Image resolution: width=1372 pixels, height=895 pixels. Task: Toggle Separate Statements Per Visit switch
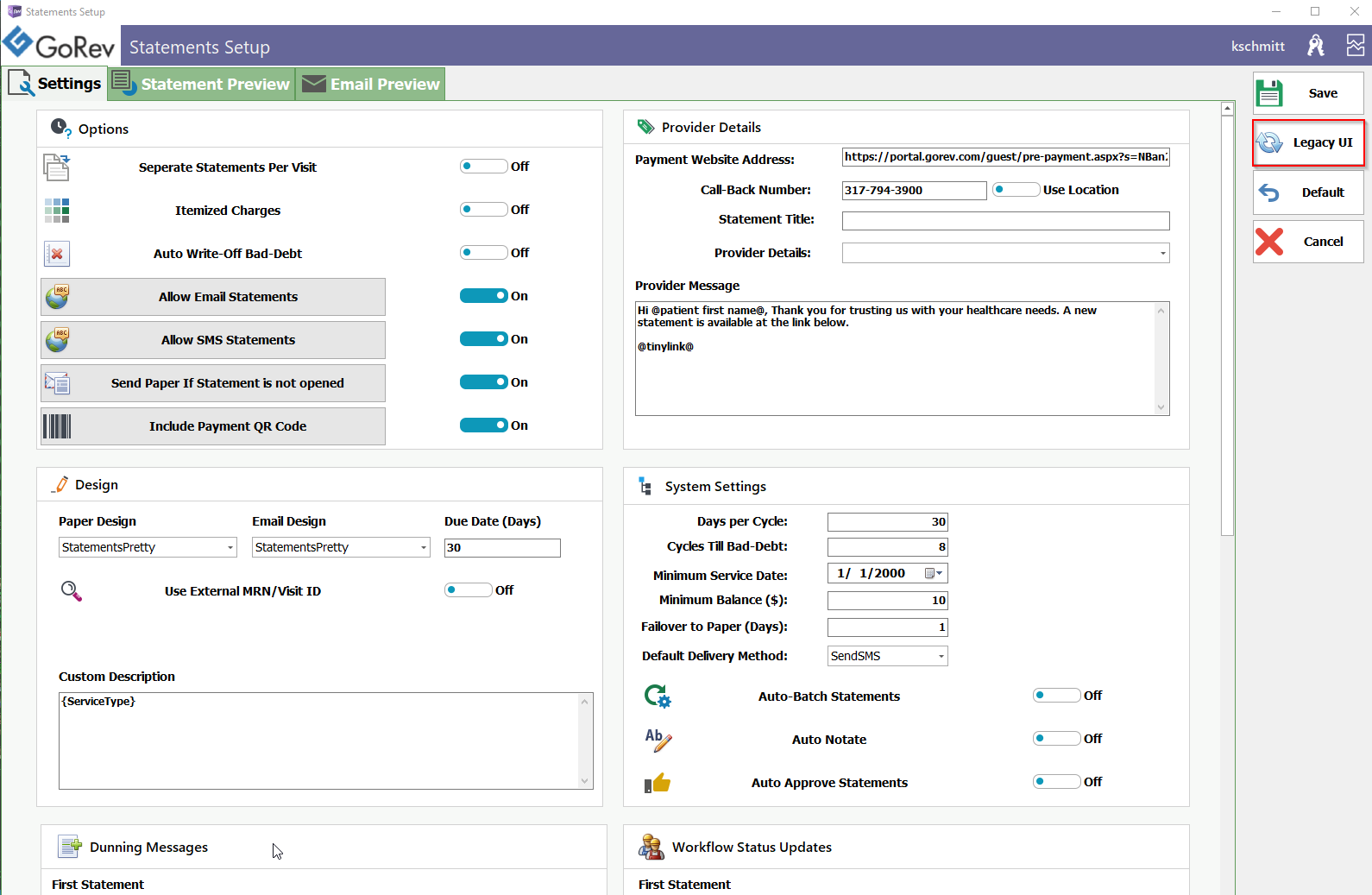pyautogui.click(x=484, y=167)
